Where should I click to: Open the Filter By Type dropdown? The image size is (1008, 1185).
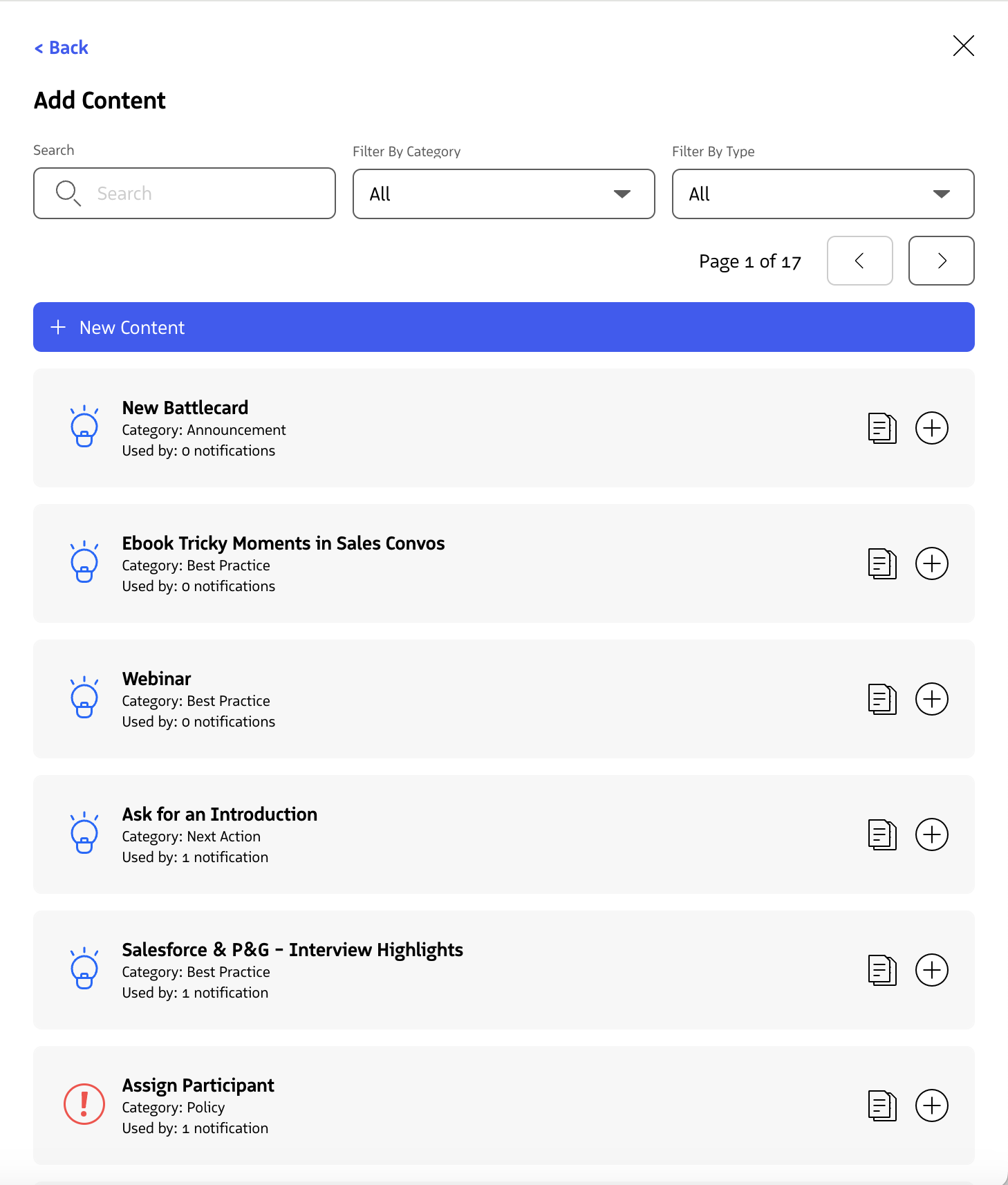coord(823,194)
